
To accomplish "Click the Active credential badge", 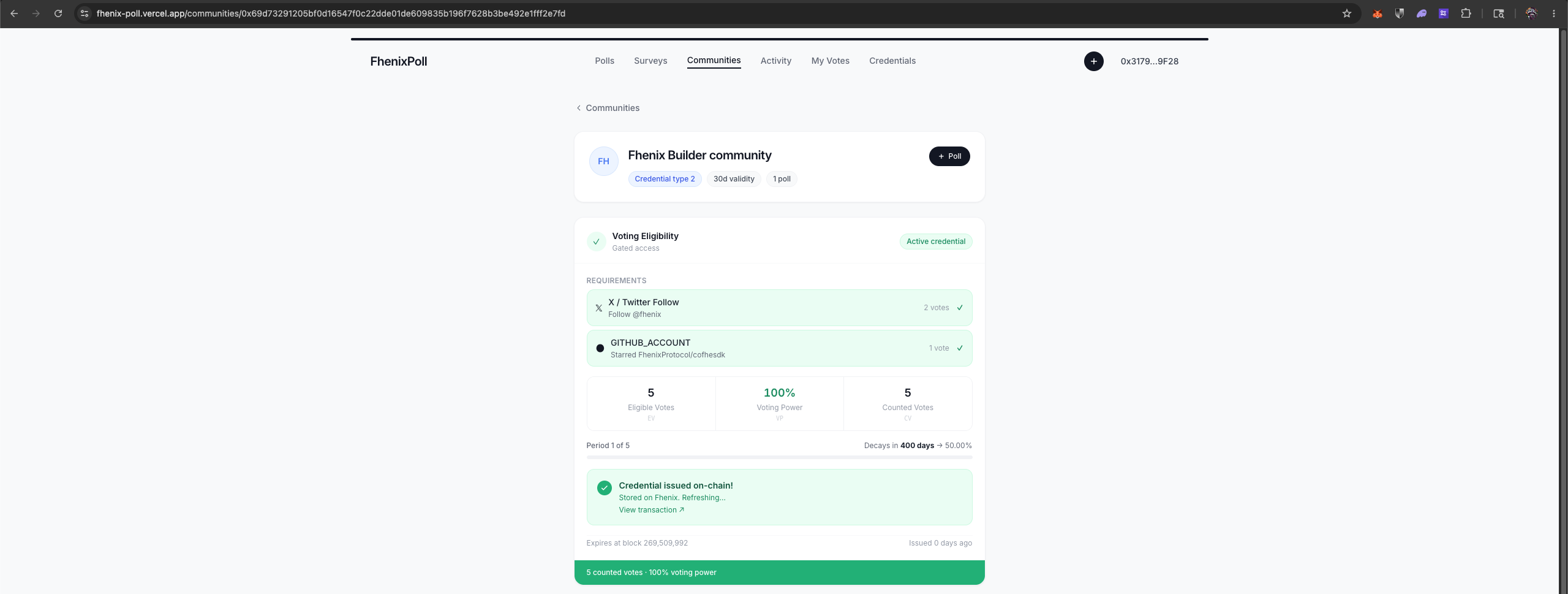I will pos(936,242).
